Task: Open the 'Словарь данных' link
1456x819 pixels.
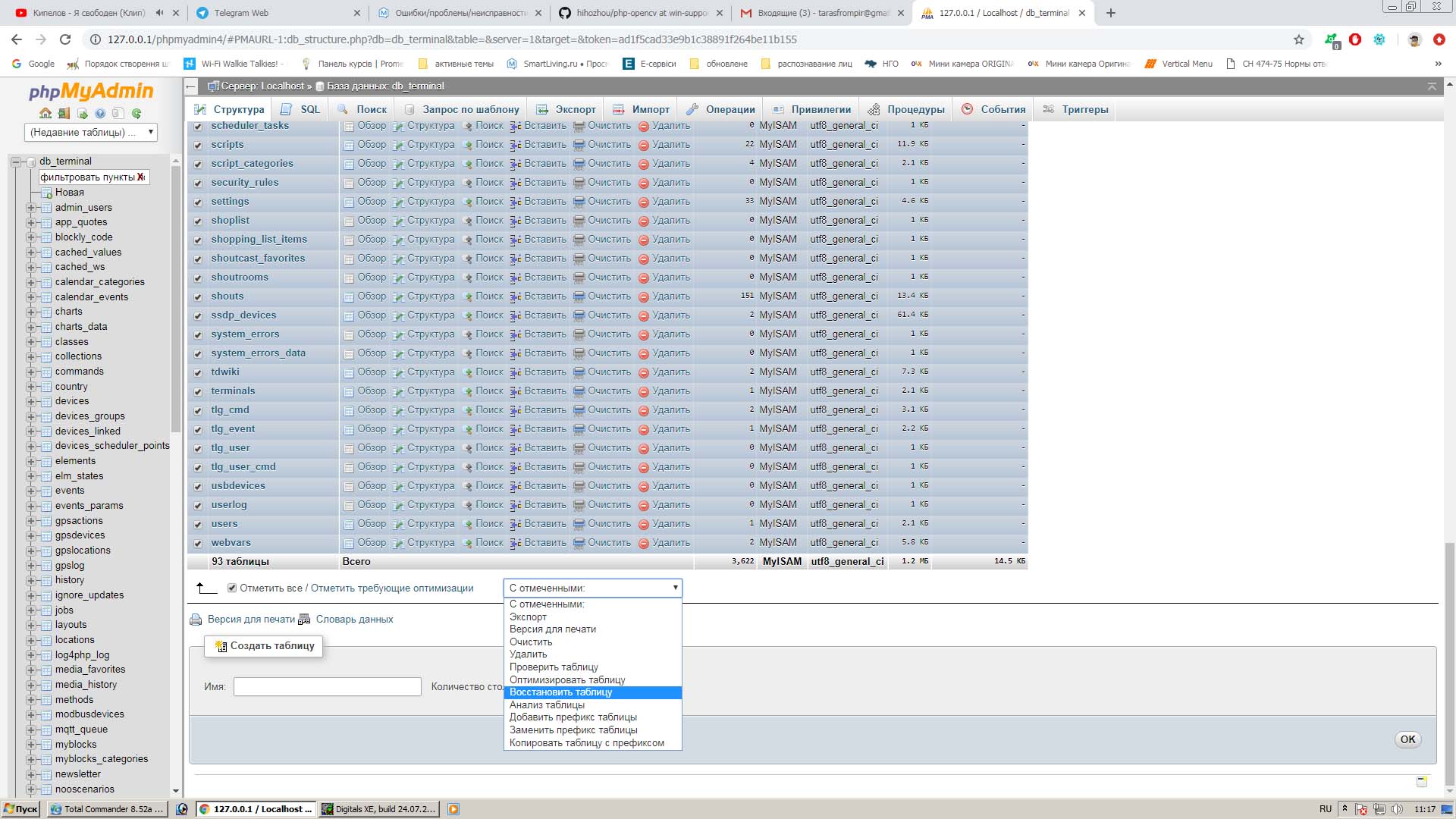Action: coord(354,620)
